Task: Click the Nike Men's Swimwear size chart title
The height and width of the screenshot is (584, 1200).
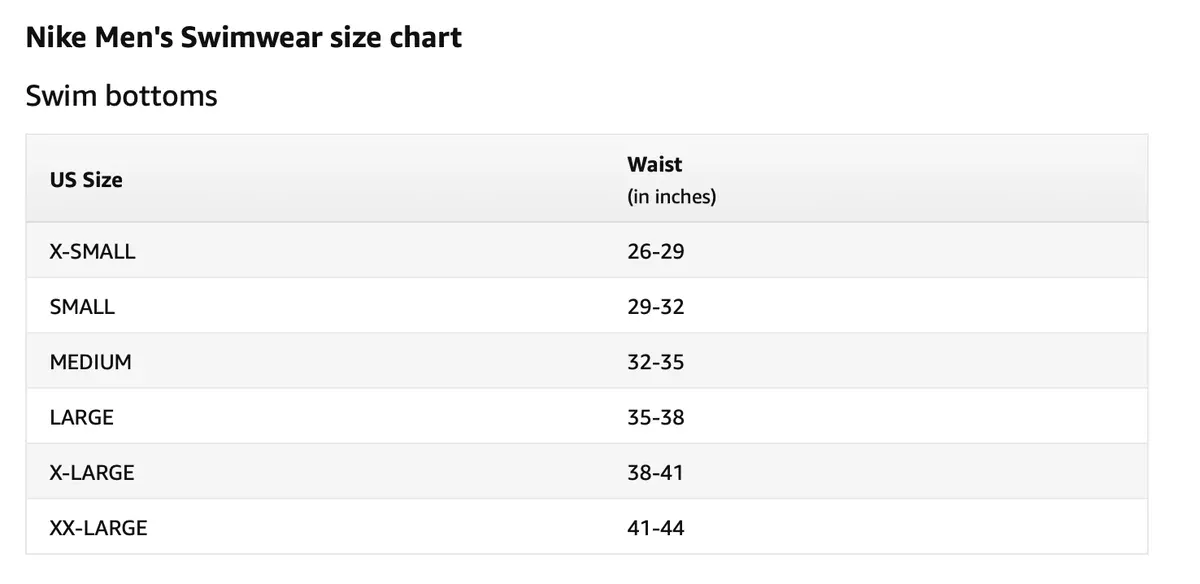Action: [243, 38]
